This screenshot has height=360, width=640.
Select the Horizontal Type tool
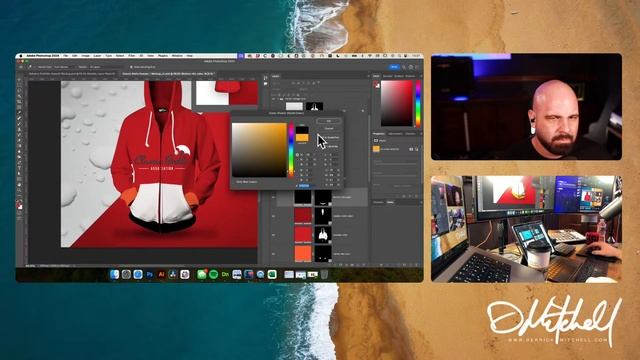pos(19,168)
